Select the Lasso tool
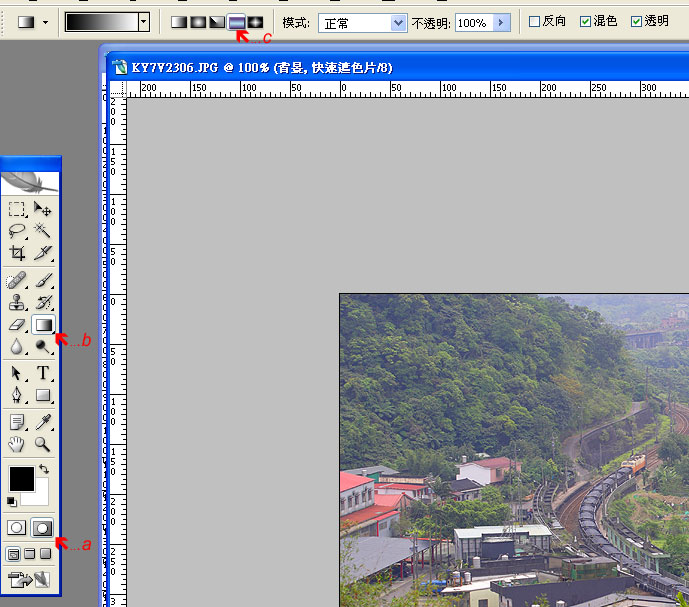The image size is (689, 607). point(17,230)
